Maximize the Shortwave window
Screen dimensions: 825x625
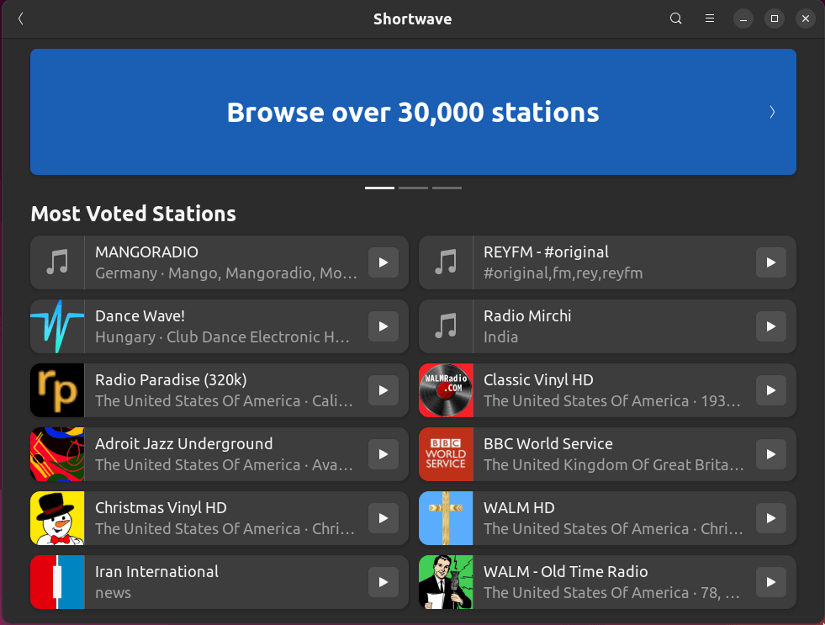774,19
